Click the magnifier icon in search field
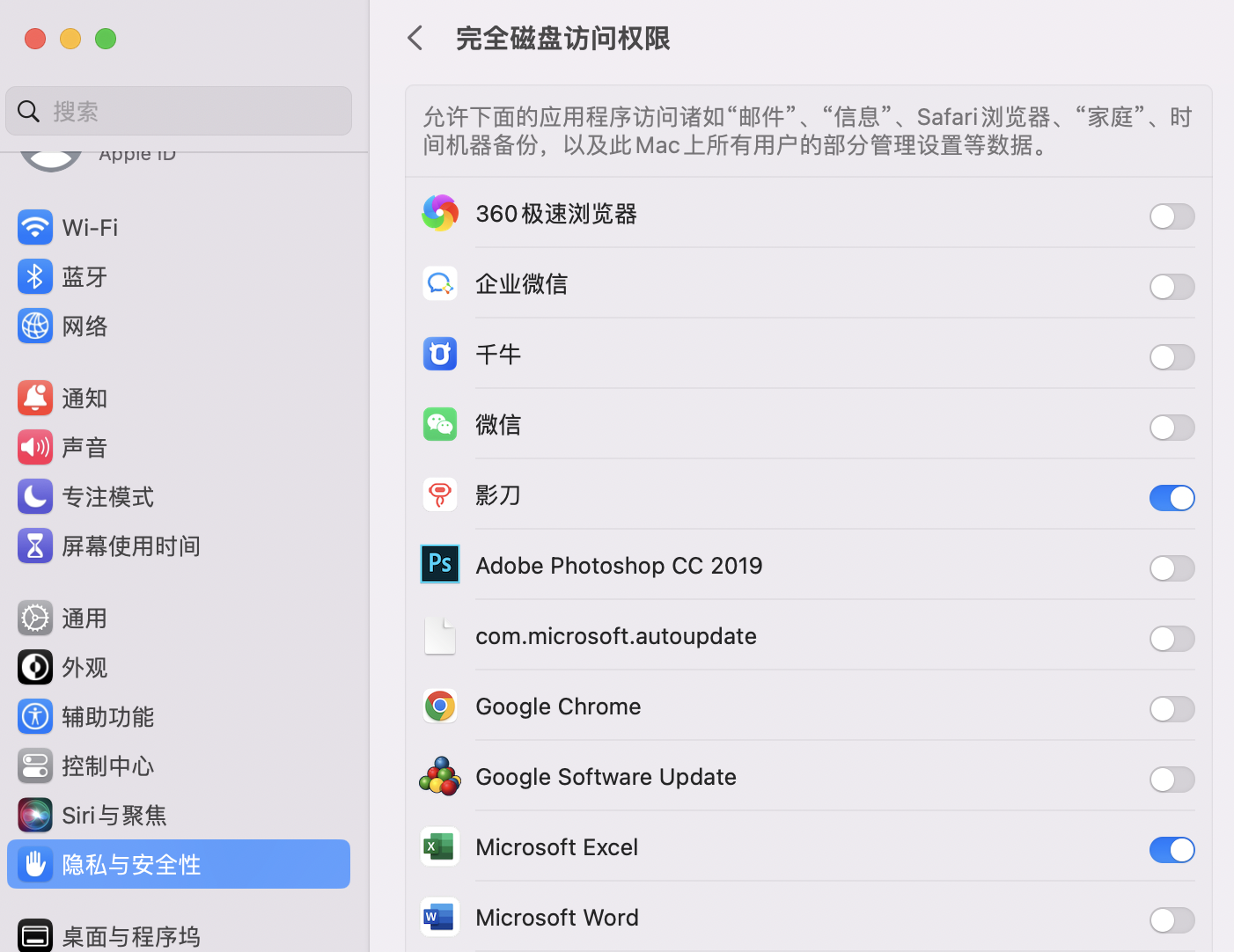1234x952 pixels. [29, 112]
